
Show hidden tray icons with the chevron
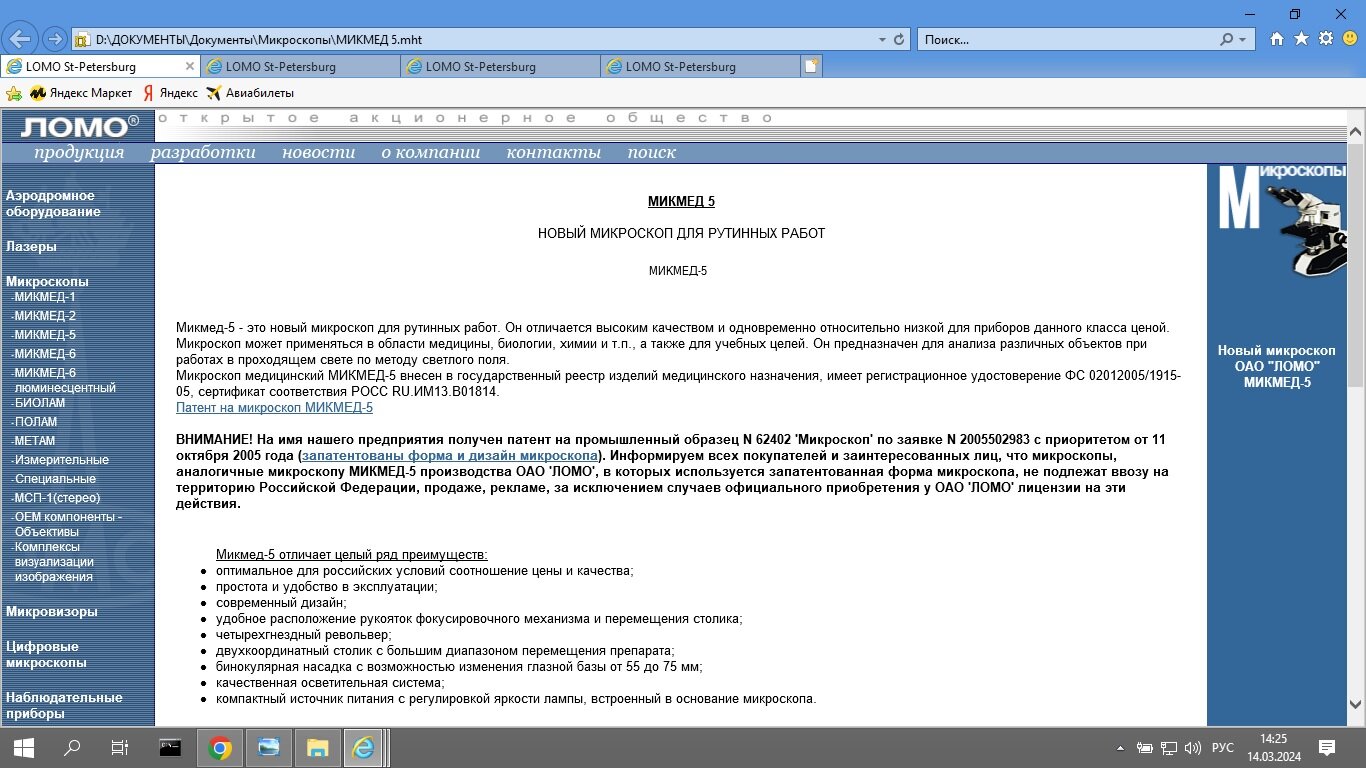pyautogui.click(x=1120, y=747)
